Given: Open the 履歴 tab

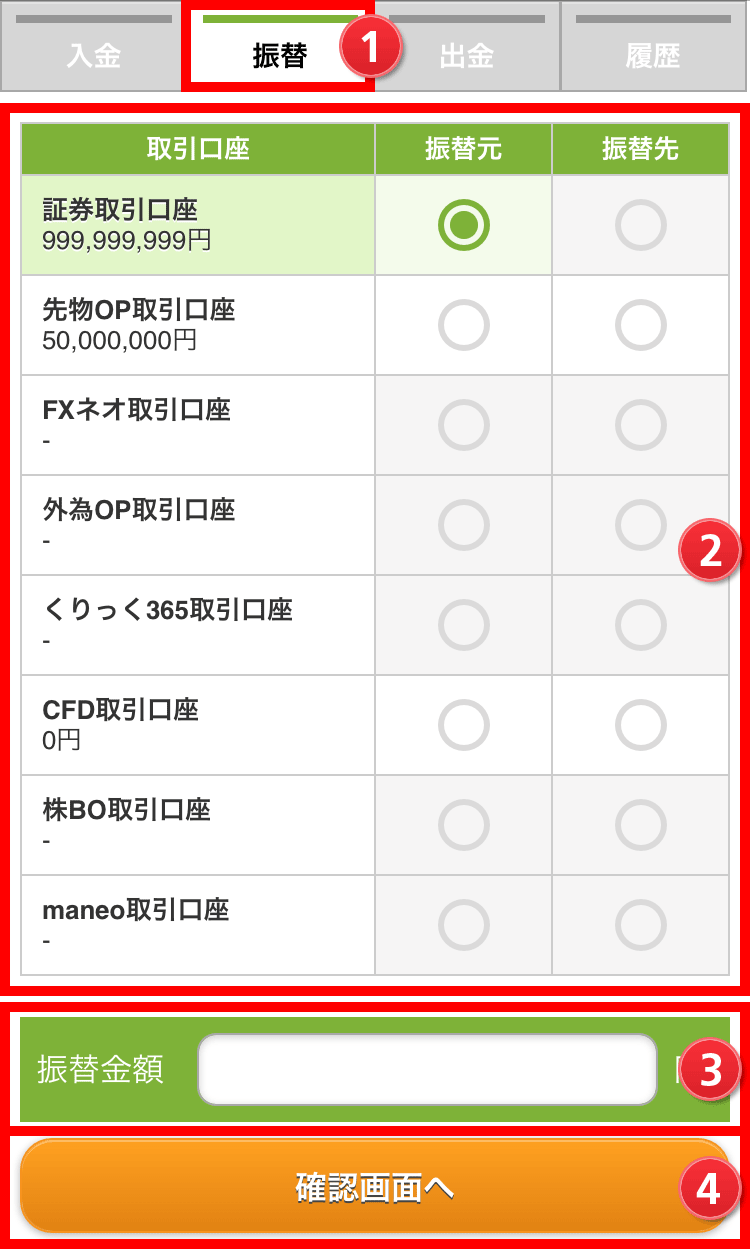Looking at the screenshot, I should tap(653, 50).
